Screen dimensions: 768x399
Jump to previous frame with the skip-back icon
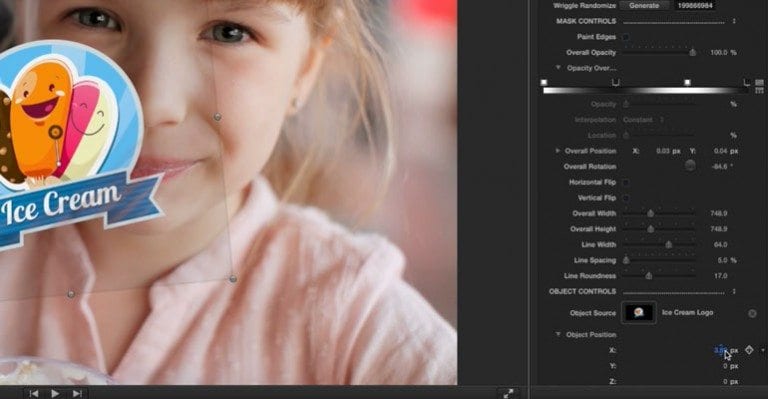33,393
